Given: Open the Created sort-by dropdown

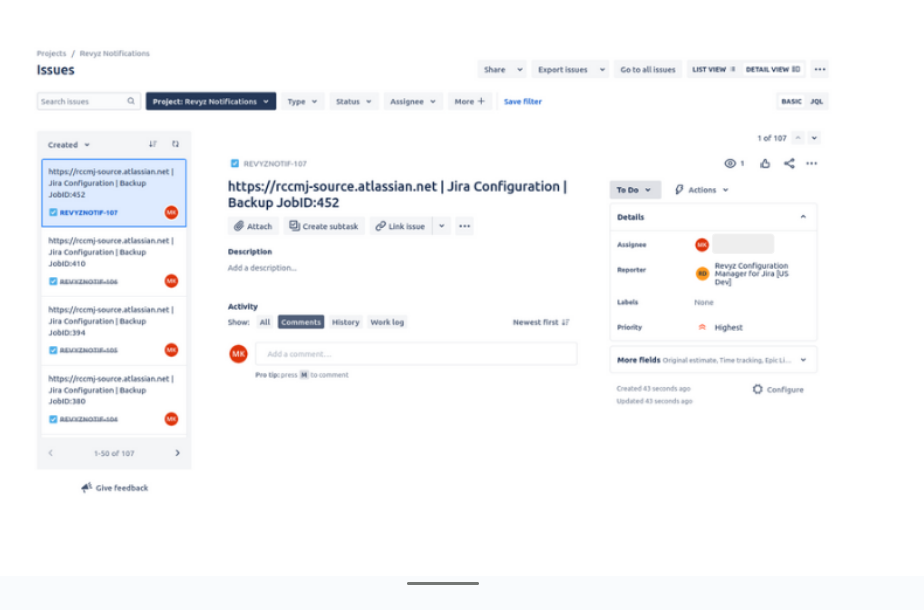Looking at the screenshot, I should tap(69, 145).
